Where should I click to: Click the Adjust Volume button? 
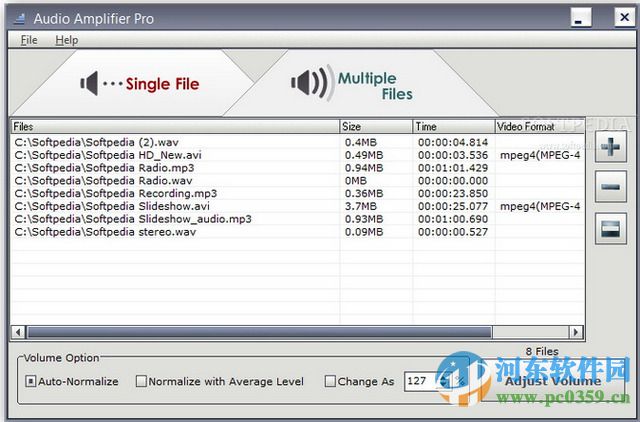click(x=553, y=381)
